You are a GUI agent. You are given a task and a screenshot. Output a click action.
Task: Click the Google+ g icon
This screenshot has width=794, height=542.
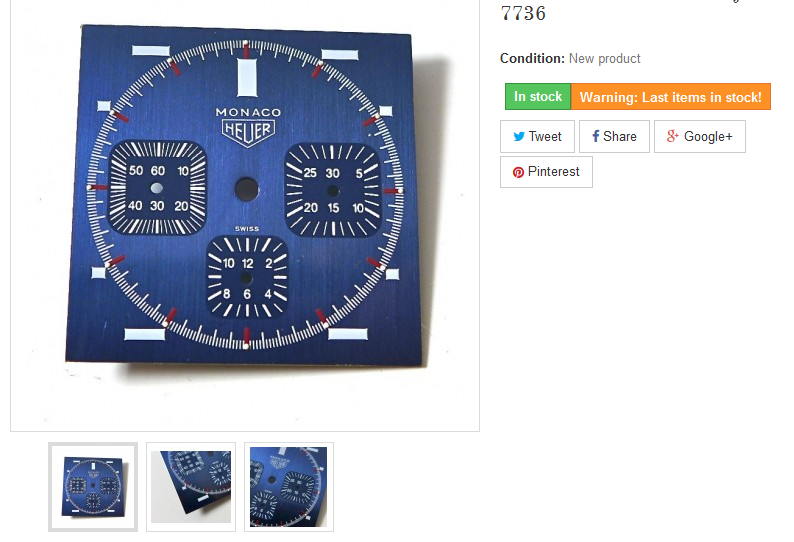point(672,136)
